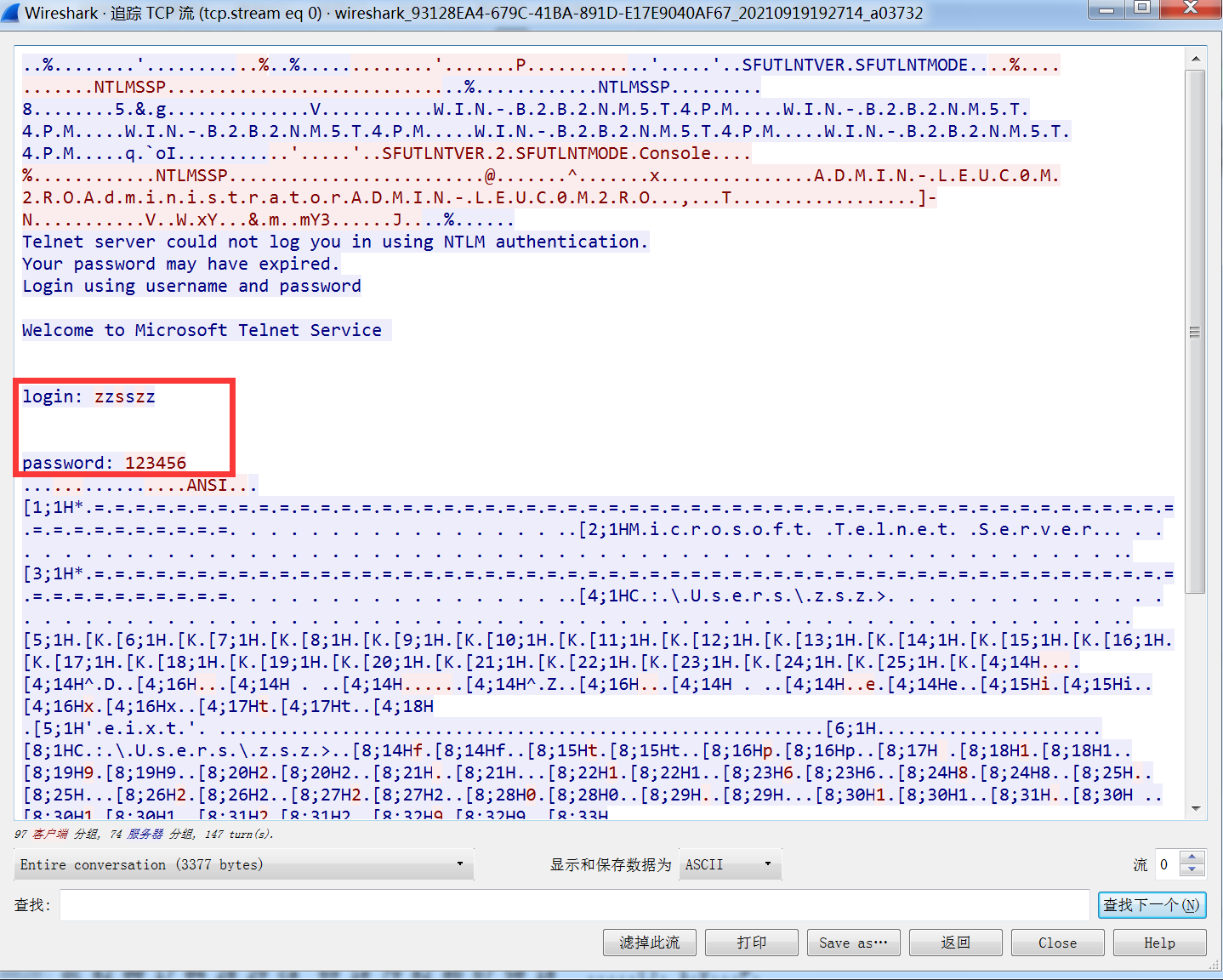Click the ANSI terminal type text

[x=207, y=485]
